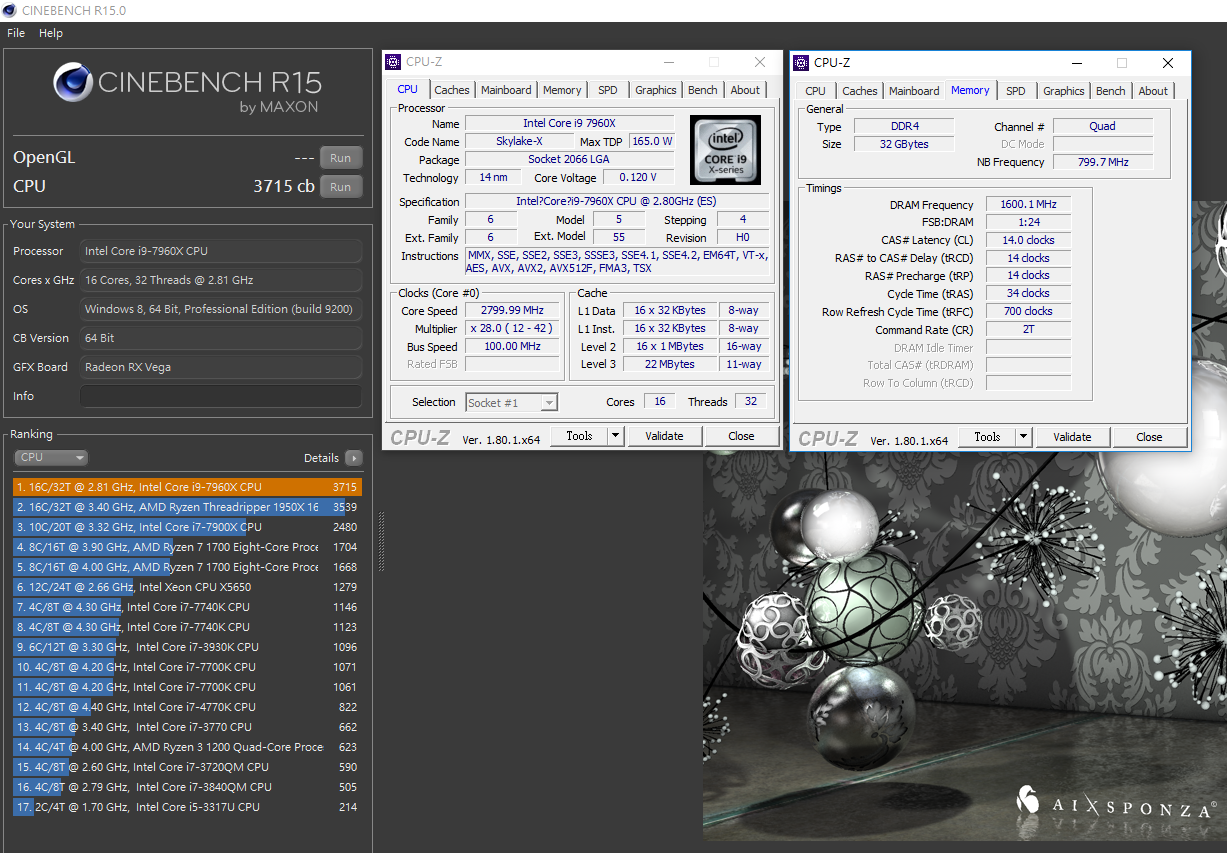1227x853 pixels.
Task: Open the CPU ranking type dropdown
Action: pyautogui.click(x=51, y=458)
